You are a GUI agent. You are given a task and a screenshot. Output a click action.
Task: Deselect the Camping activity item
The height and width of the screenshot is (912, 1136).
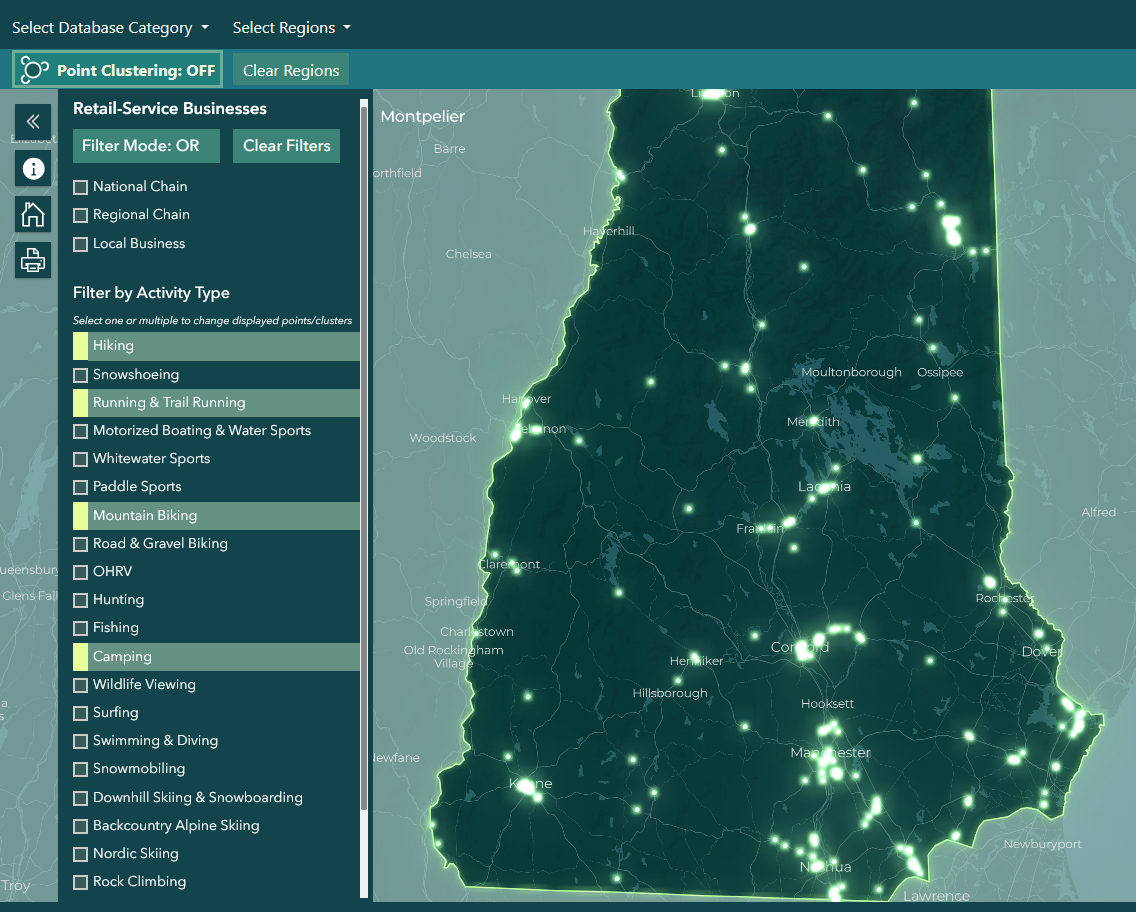click(x=216, y=656)
